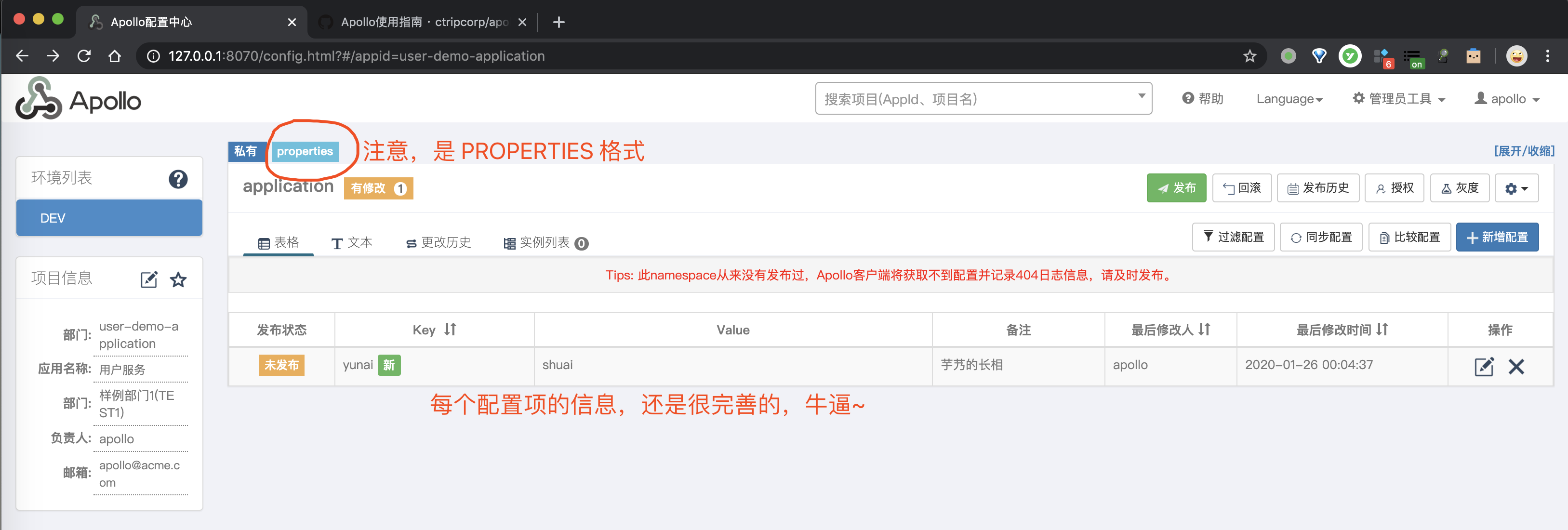The width and height of the screenshot is (1568, 530).
Task: Reload the page in browser toolbar
Action: tap(84, 56)
